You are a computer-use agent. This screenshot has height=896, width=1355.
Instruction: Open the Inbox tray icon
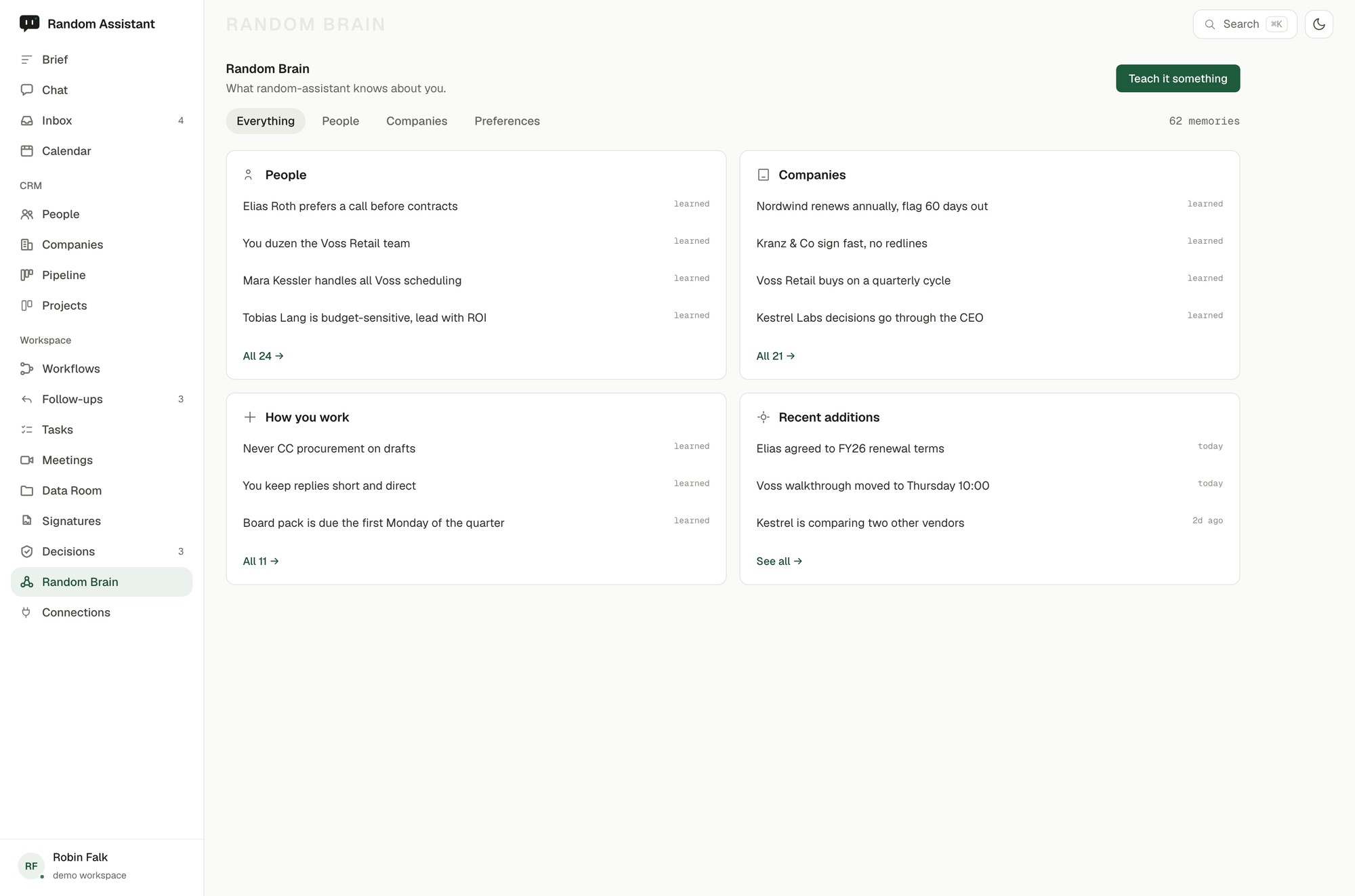coord(26,121)
